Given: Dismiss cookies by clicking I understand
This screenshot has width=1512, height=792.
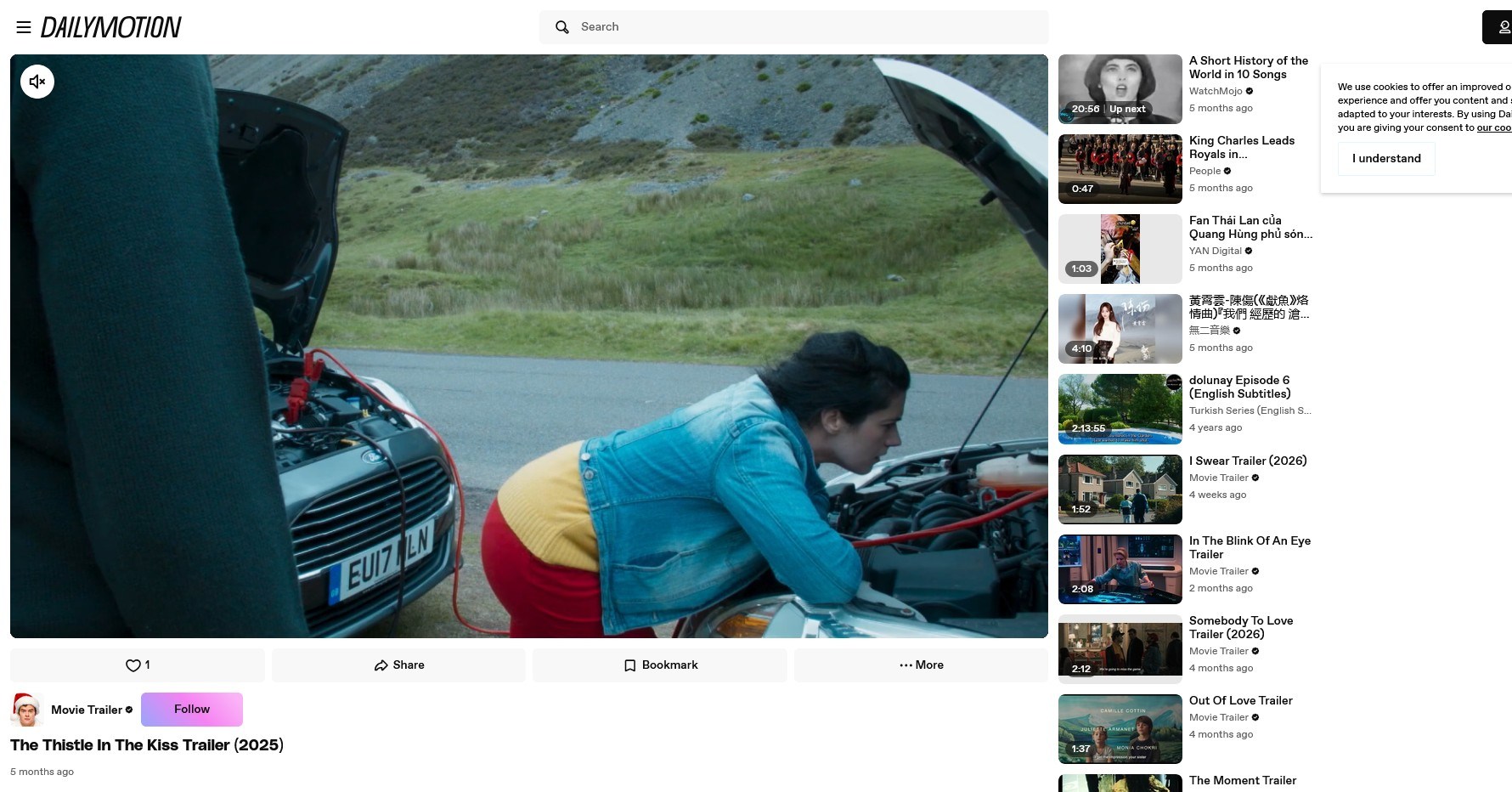Looking at the screenshot, I should click(x=1385, y=158).
